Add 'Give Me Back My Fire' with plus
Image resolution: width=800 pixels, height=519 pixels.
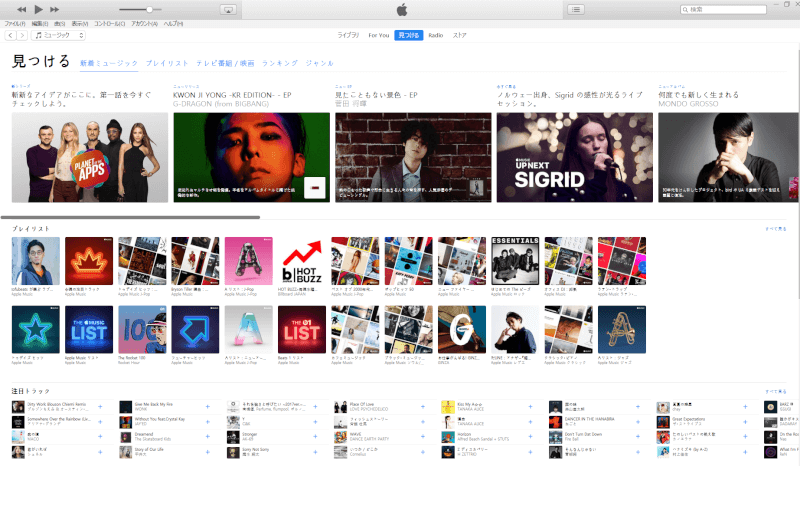(207, 408)
